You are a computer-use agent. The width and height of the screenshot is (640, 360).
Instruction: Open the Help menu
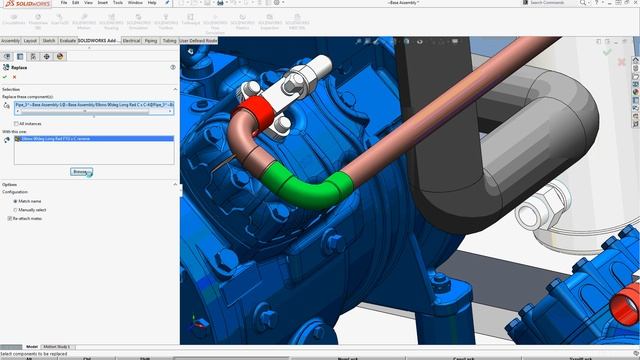tap(152, 3)
